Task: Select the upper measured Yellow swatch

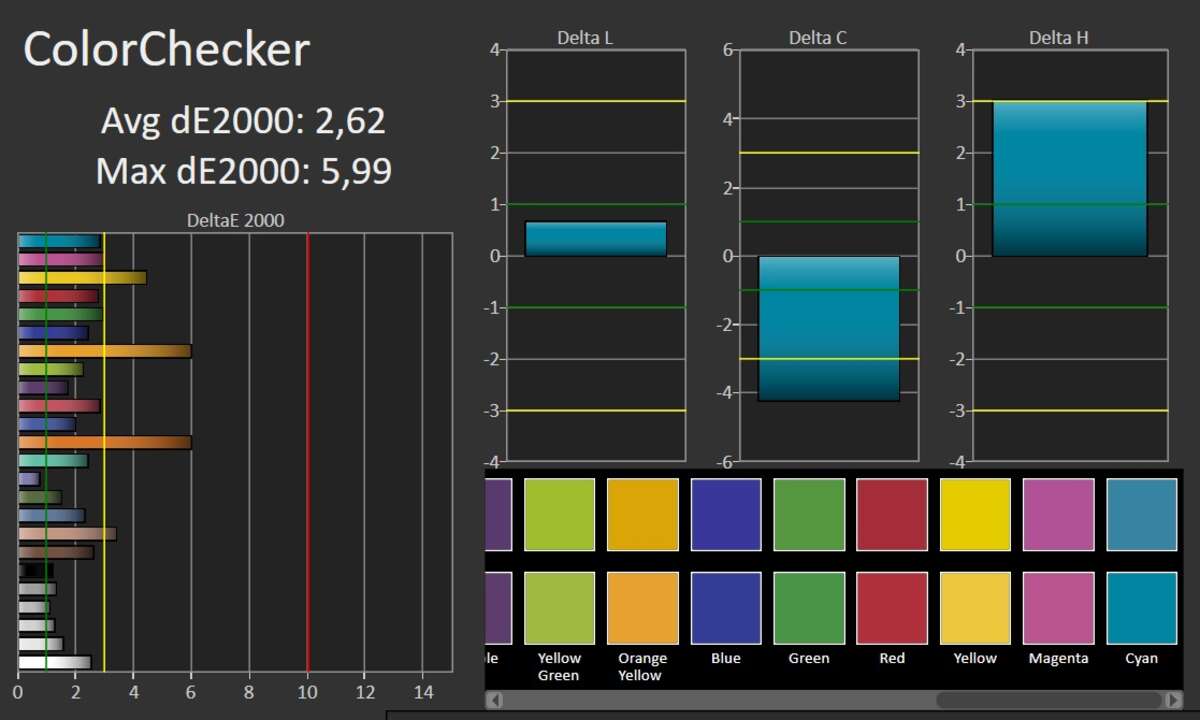Action: [x=975, y=514]
